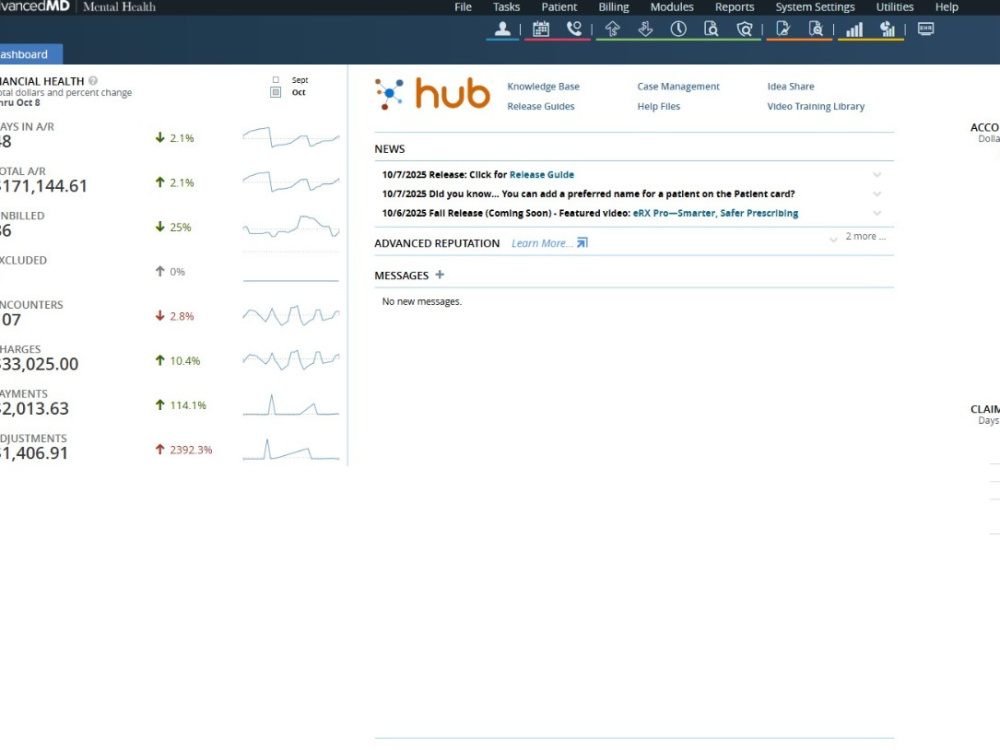Viewport: 1000px width, 750px height.
Task: Click the Charges sparkline chart
Action: 291,360
